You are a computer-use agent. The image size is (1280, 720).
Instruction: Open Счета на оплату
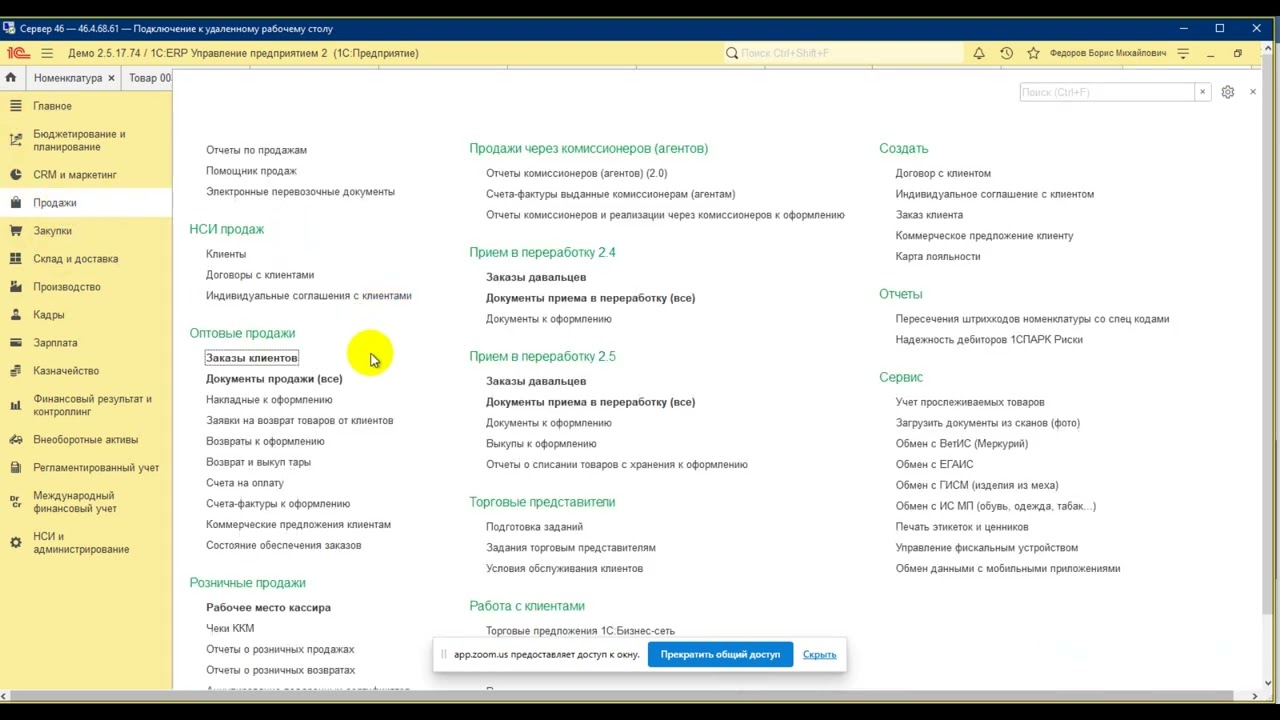click(245, 483)
